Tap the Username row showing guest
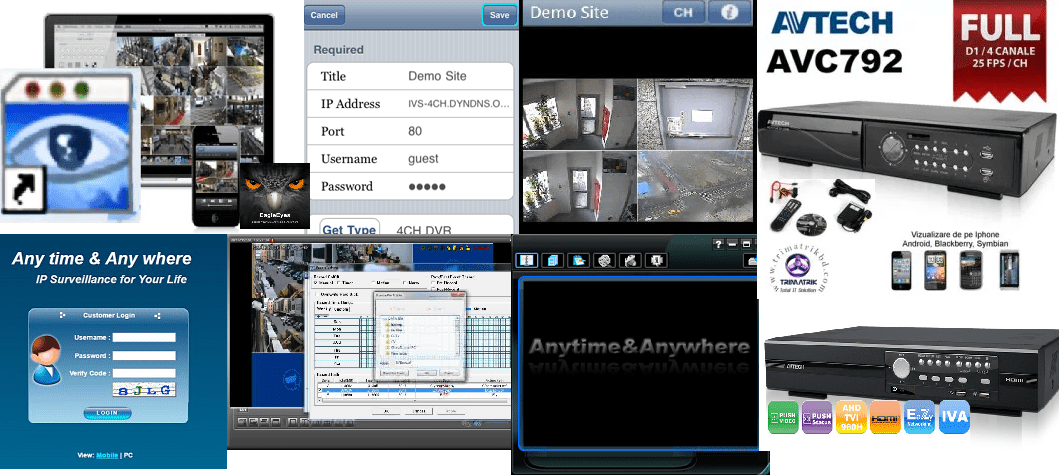The image size is (1059, 475). pyautogui.click(x=410, y=159)
